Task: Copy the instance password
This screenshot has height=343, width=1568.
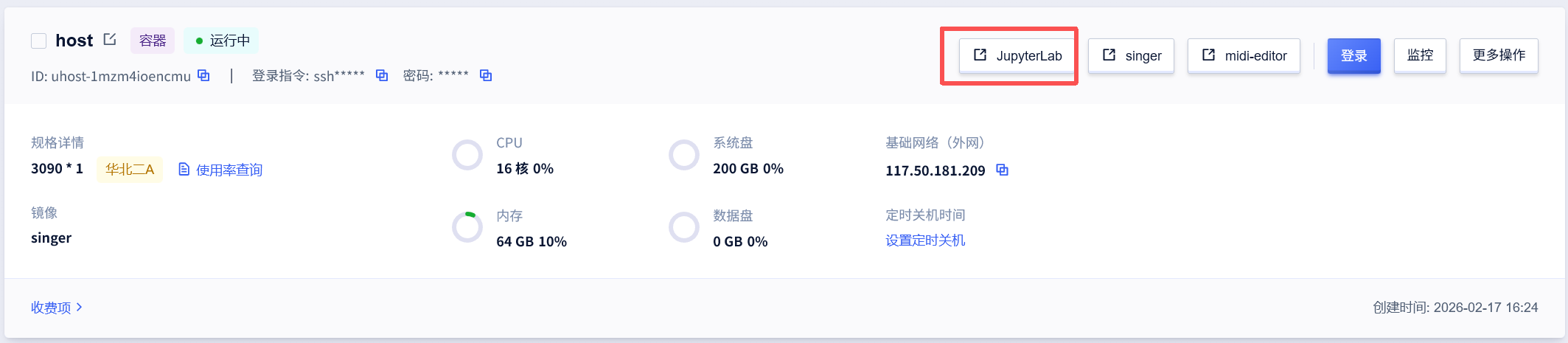Action: click(x=486, y=75)
